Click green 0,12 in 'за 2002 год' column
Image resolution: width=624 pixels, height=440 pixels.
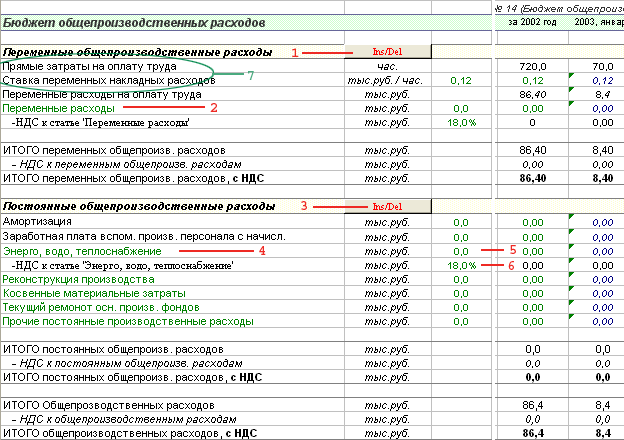[533, 81]
